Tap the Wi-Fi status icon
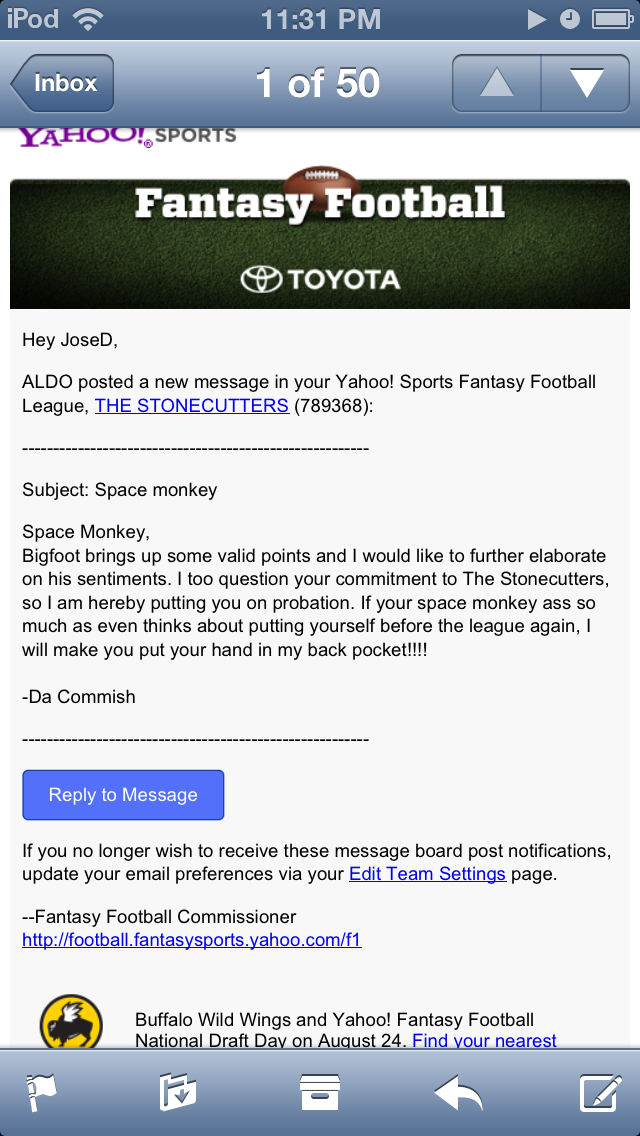The image size is (640, 1136). [x=89, y=19]
